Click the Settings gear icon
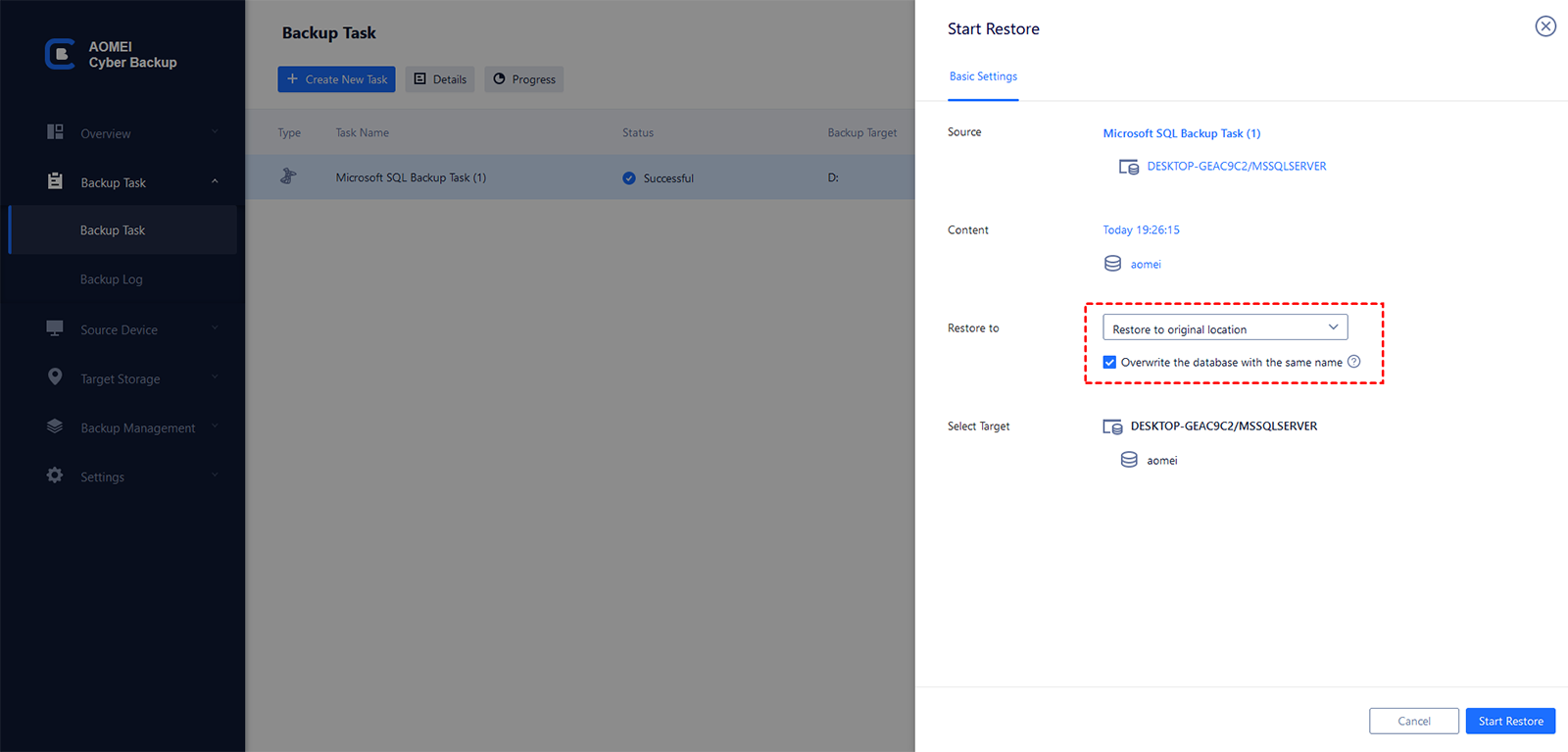The width and height of the screenshot is (1568, 752). tap(55, 476)
